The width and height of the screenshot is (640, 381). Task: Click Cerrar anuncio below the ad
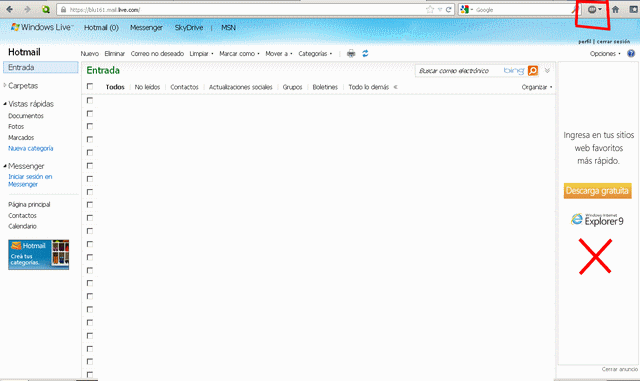coord(620,369)
